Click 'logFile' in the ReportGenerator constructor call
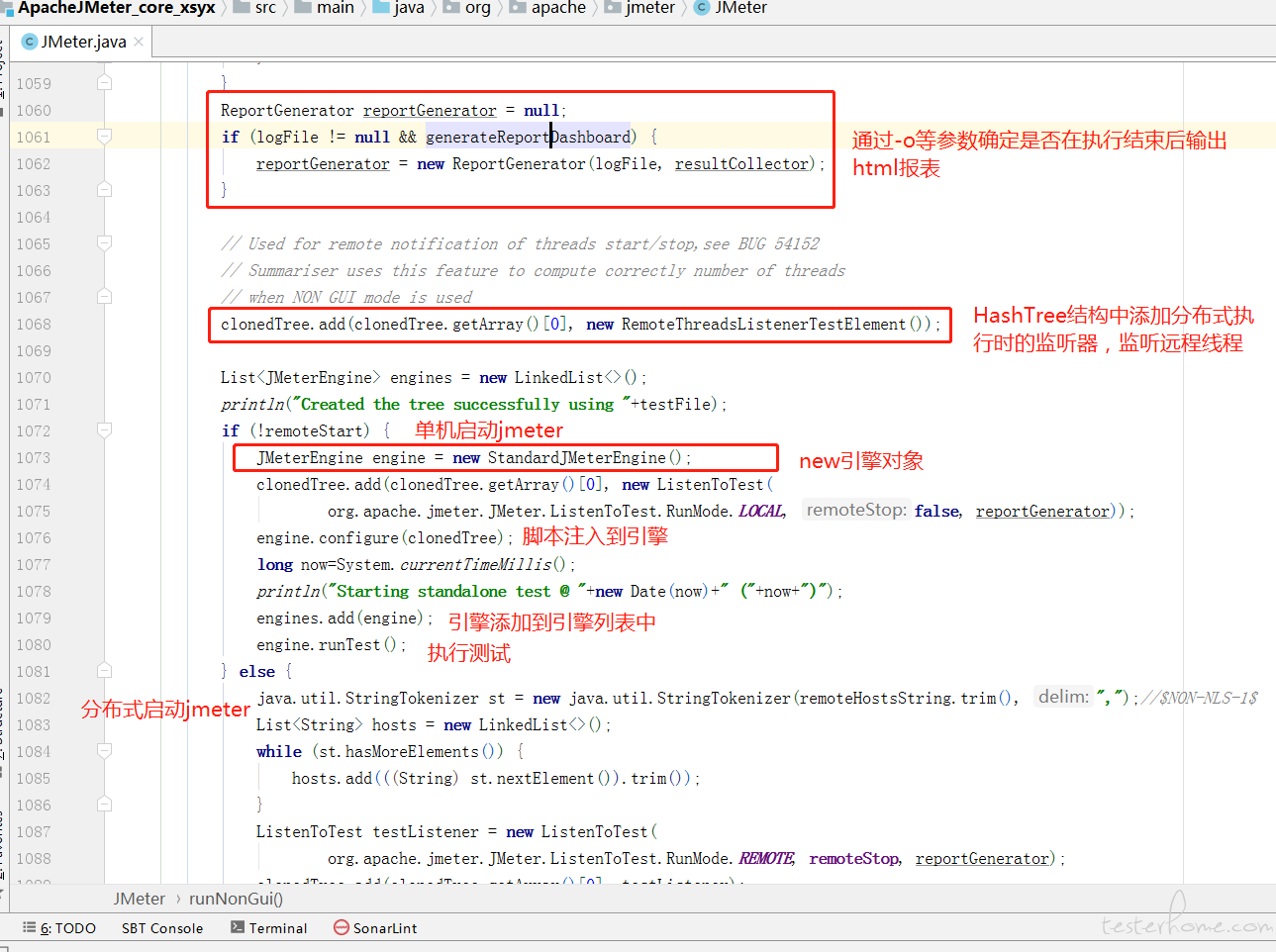The image size is (1276, 952). click(x=626, y=164)
